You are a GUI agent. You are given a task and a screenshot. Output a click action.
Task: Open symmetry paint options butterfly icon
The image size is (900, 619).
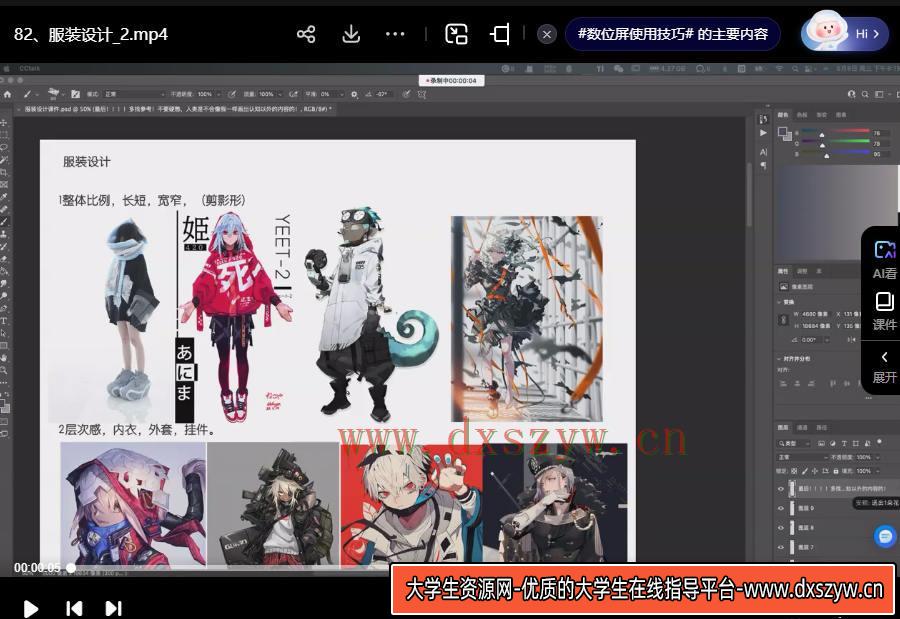point(422,94)
